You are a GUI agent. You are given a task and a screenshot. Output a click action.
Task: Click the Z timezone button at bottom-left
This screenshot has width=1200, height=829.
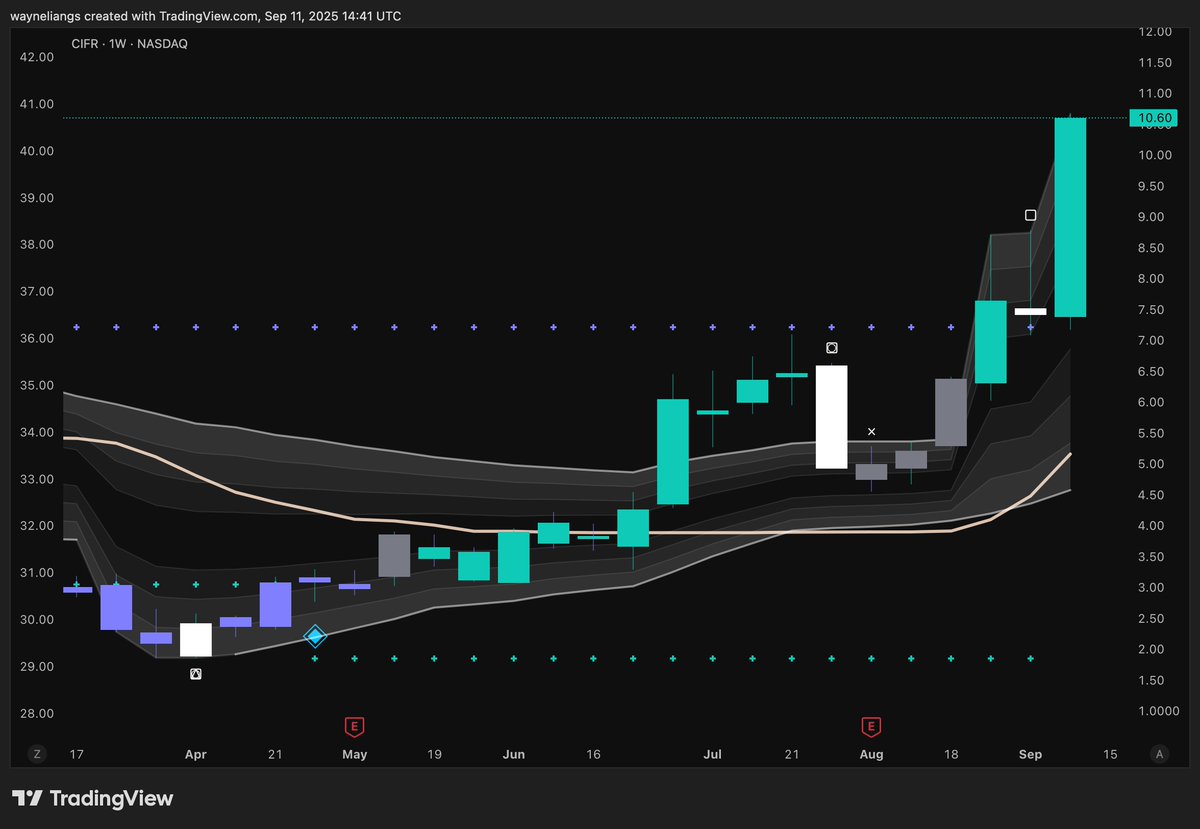click(x=38, y=753)
